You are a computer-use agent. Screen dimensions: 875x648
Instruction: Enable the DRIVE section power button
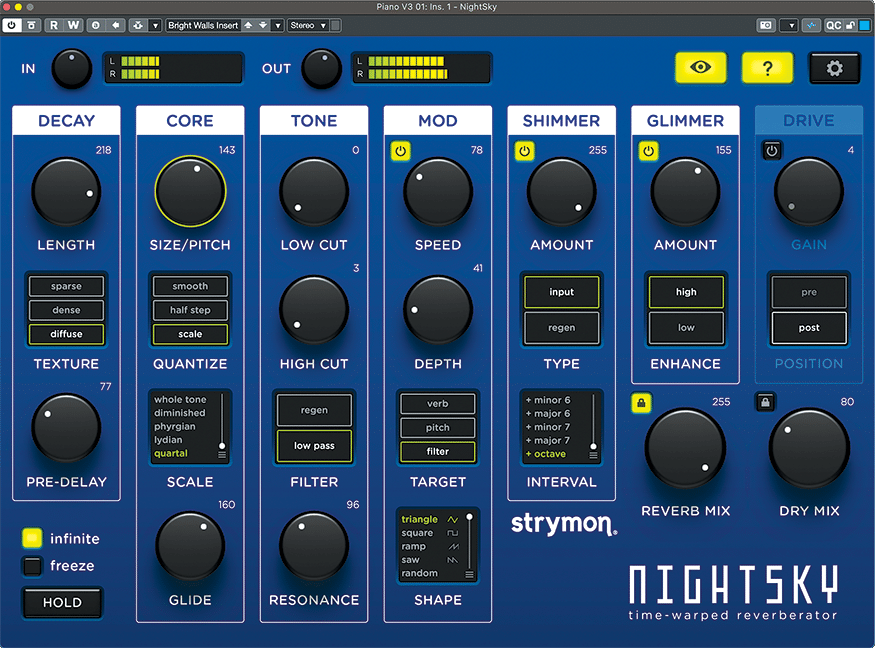[x=772, y=151]
